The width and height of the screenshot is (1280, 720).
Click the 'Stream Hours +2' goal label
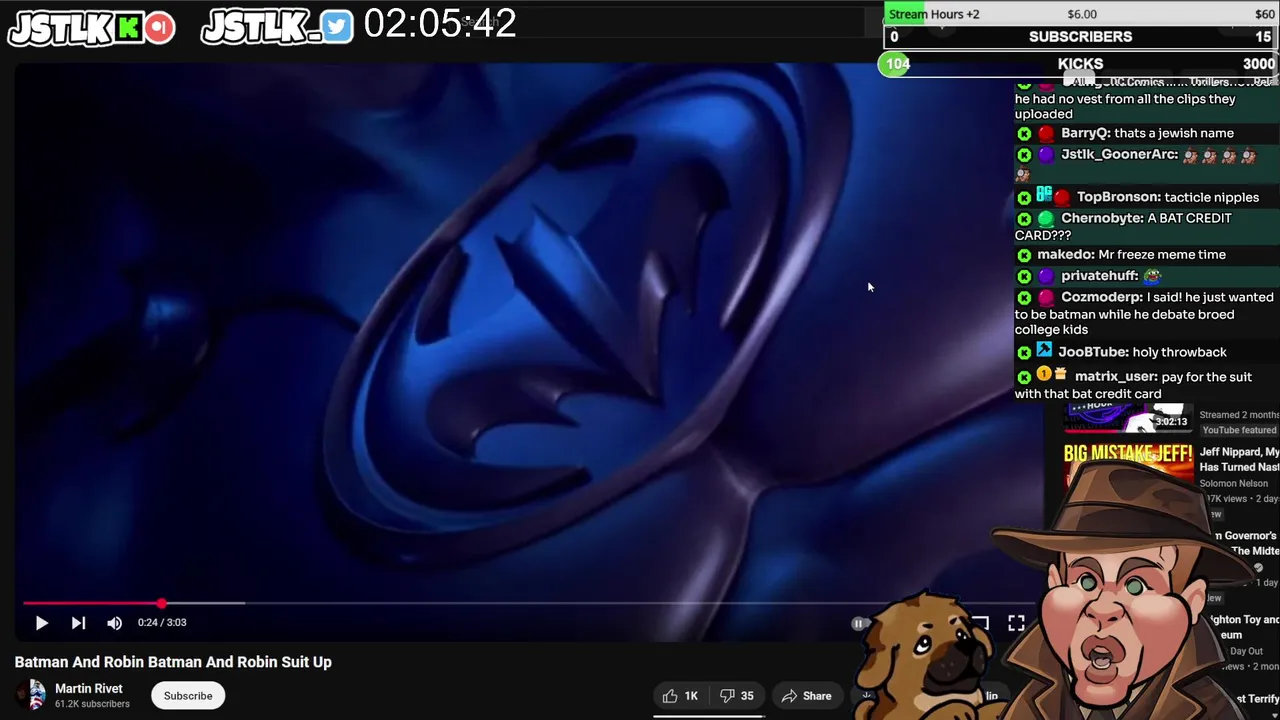coord(934,14)
